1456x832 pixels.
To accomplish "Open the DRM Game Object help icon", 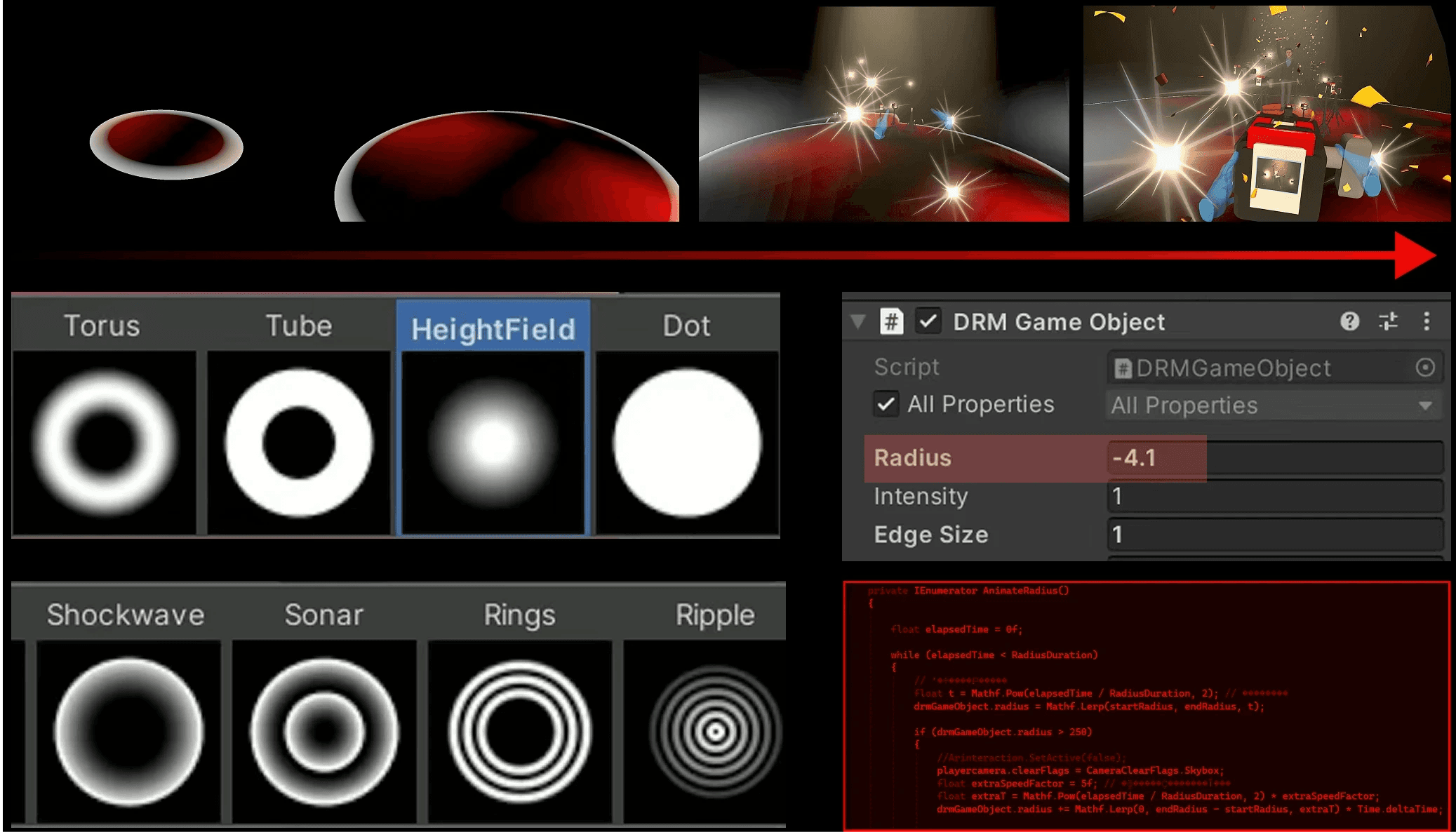I will [1349, 321].
